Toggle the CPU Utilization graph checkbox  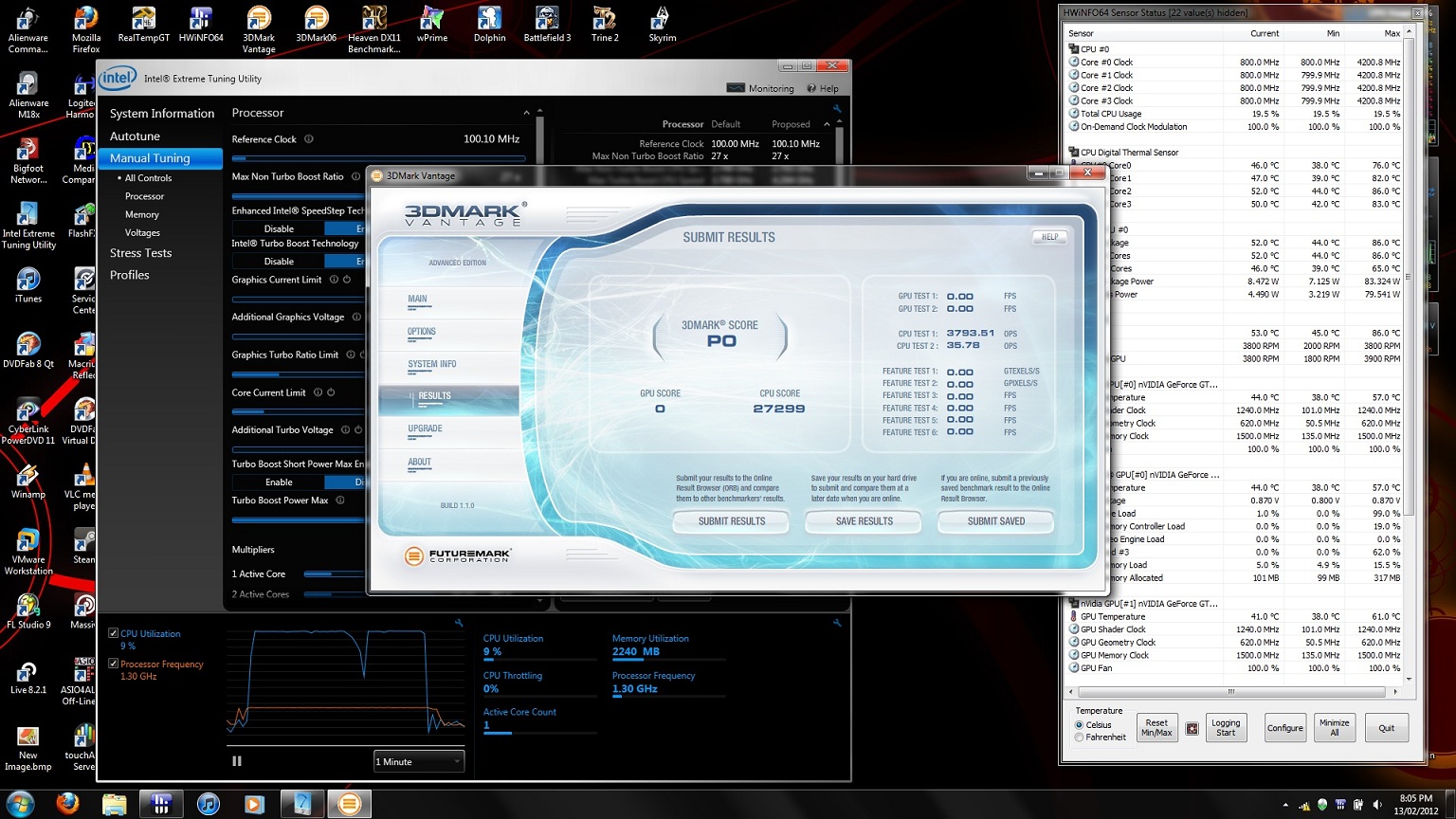coord(114,633)
